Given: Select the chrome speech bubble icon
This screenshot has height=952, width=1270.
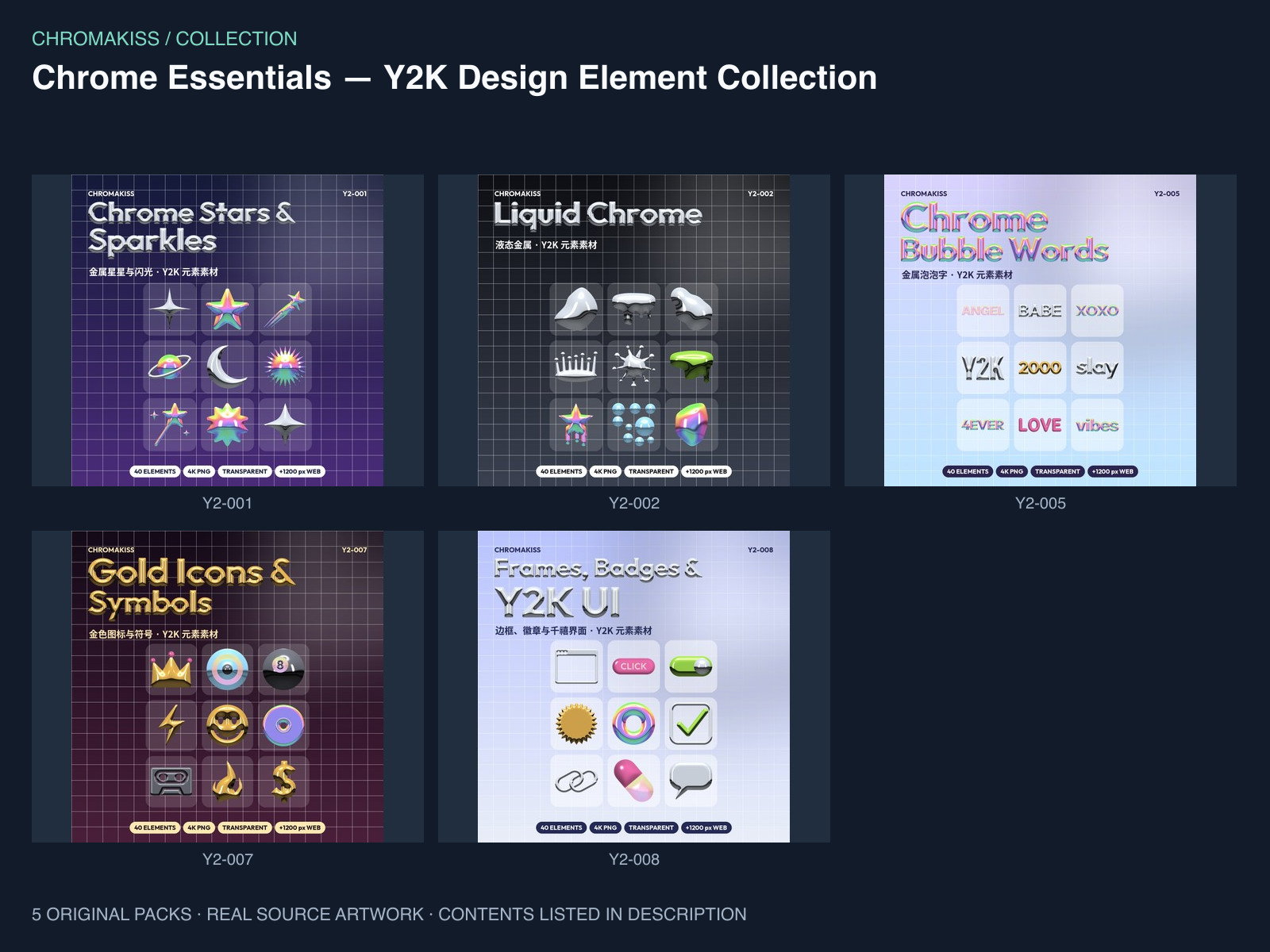Looking at the screenshot, I should click(x=691, y=781).
